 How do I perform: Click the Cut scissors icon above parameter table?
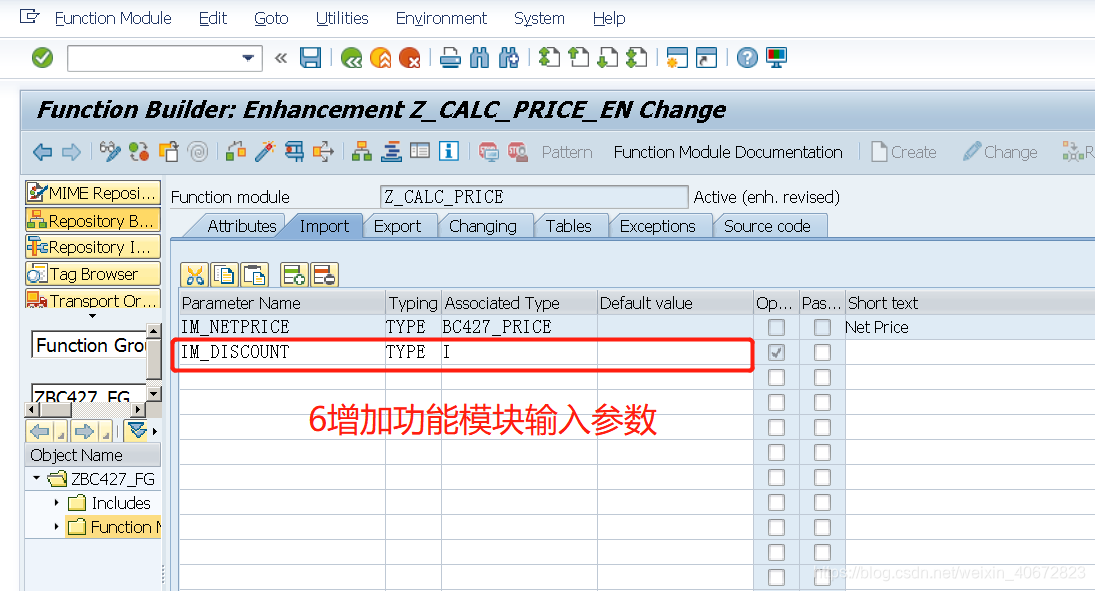[195, 275]
